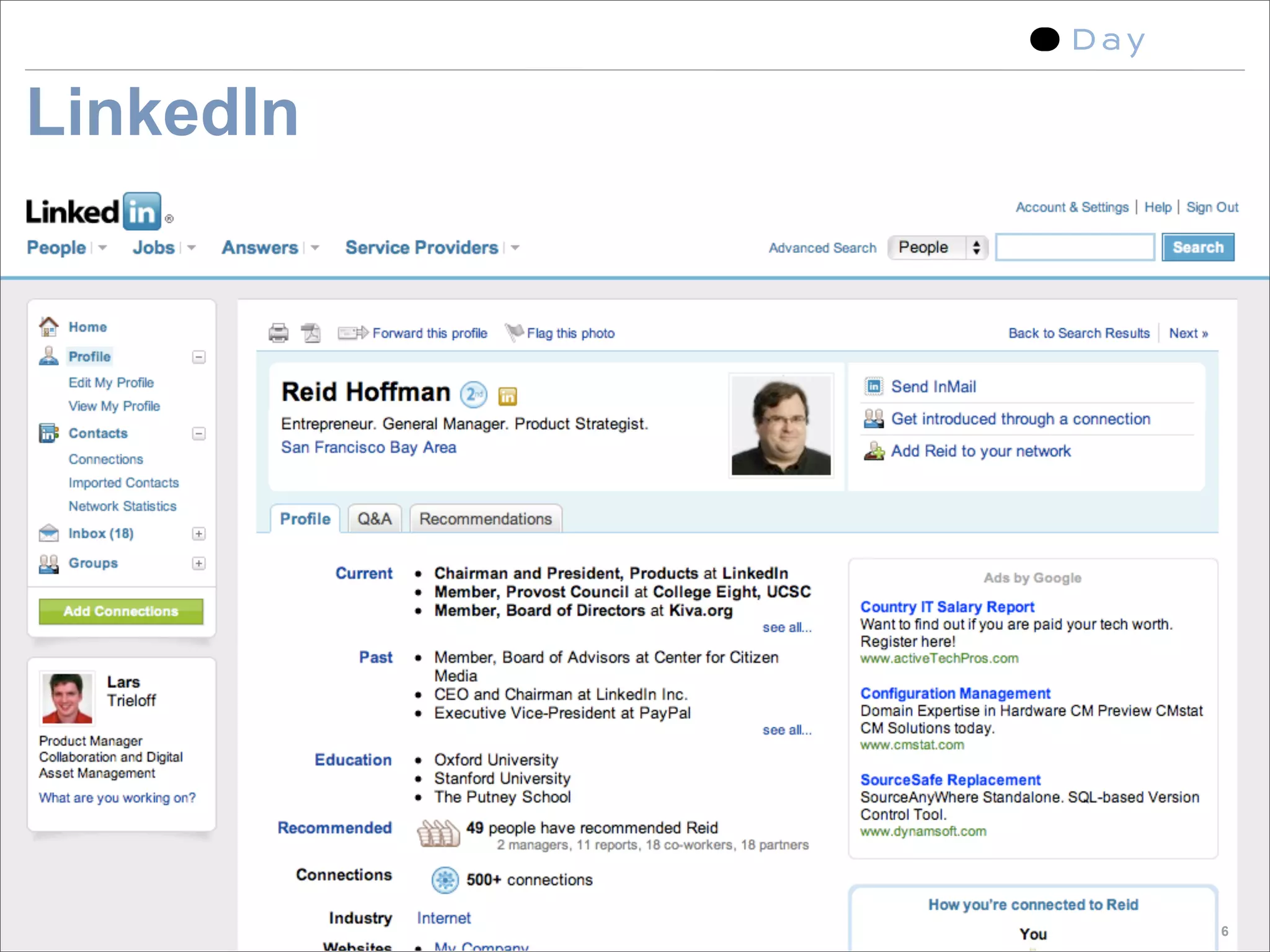
Task: Click see all under Past positions
Action: [x=787, y=730]
